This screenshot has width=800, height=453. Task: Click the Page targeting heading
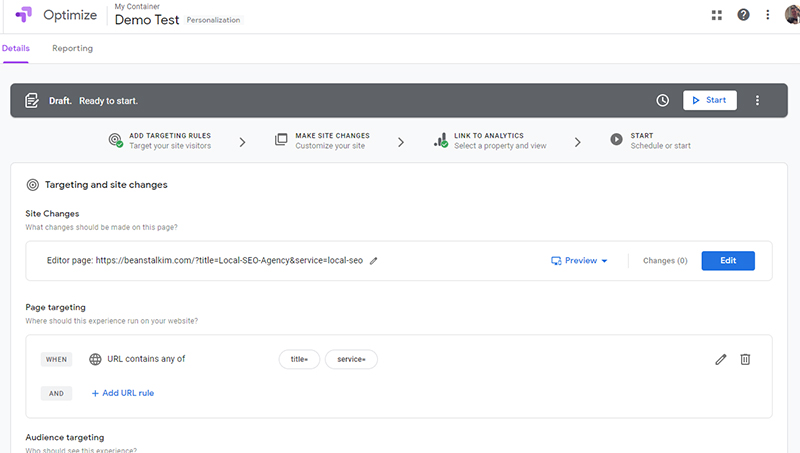point(56,307)
